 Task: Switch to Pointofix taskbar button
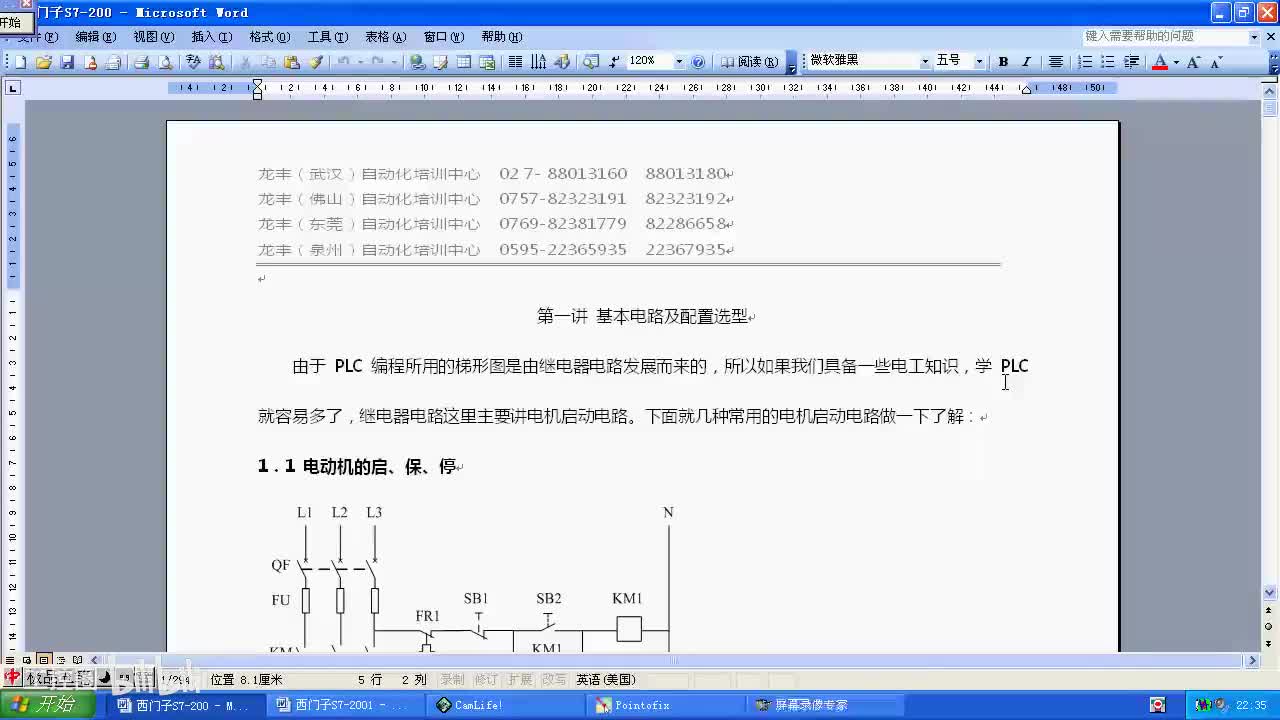662,705
